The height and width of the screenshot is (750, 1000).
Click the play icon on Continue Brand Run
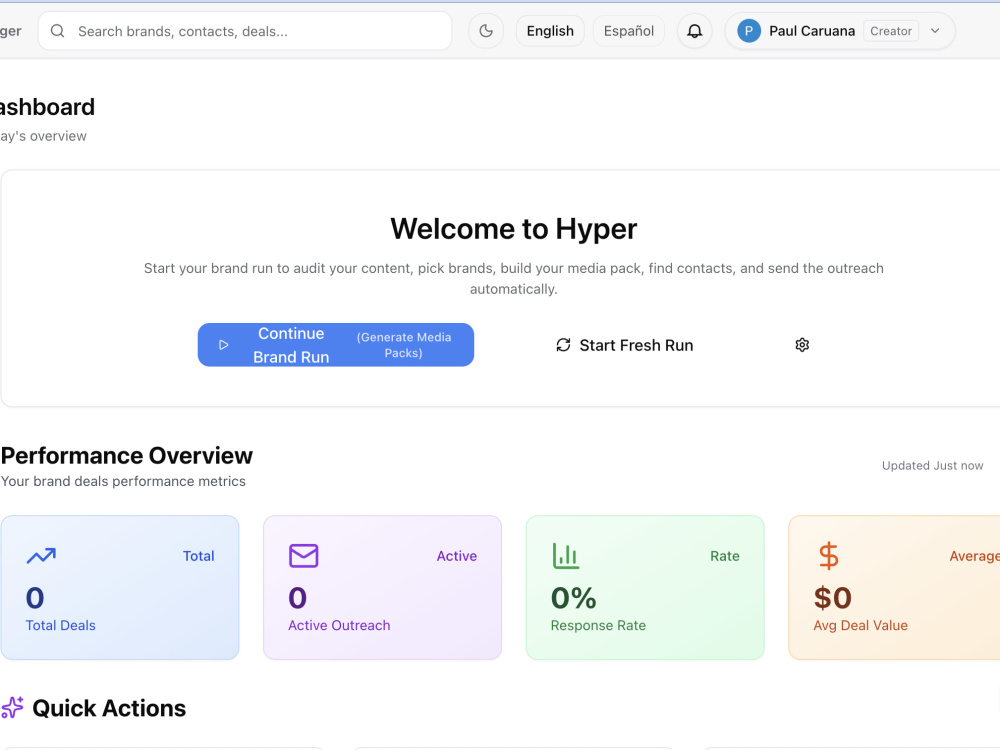click(x=224, y=345)
